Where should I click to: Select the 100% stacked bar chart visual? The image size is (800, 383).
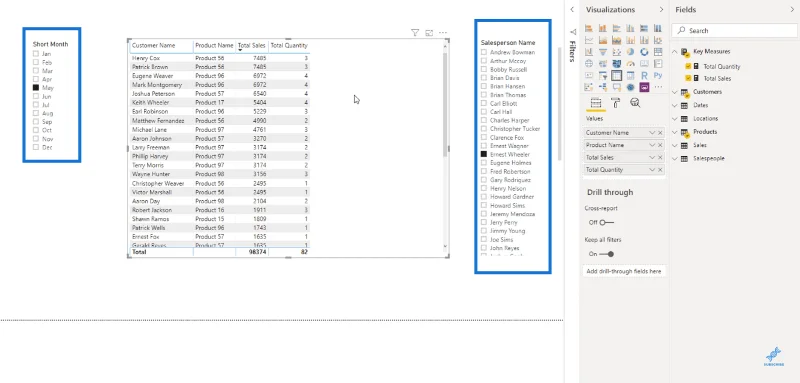point(644,28)
